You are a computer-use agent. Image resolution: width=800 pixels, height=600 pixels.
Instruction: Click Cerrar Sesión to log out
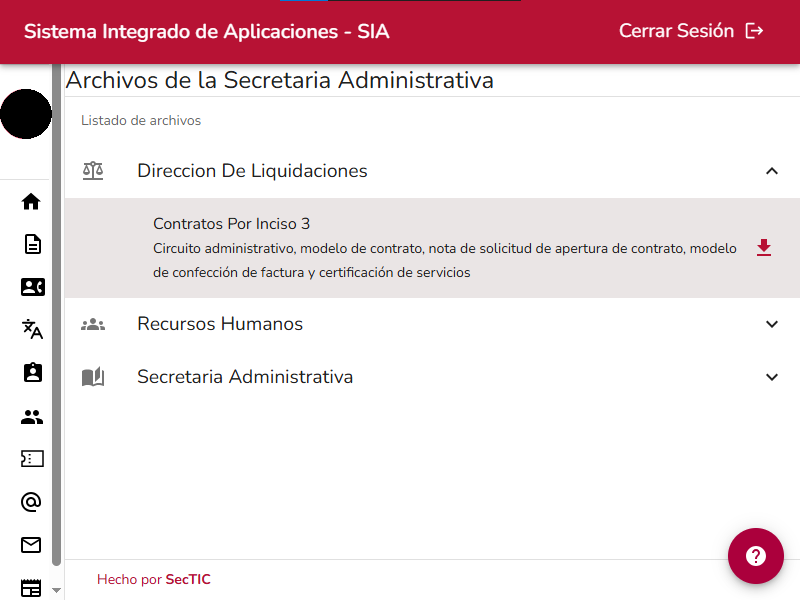point(691,31)
